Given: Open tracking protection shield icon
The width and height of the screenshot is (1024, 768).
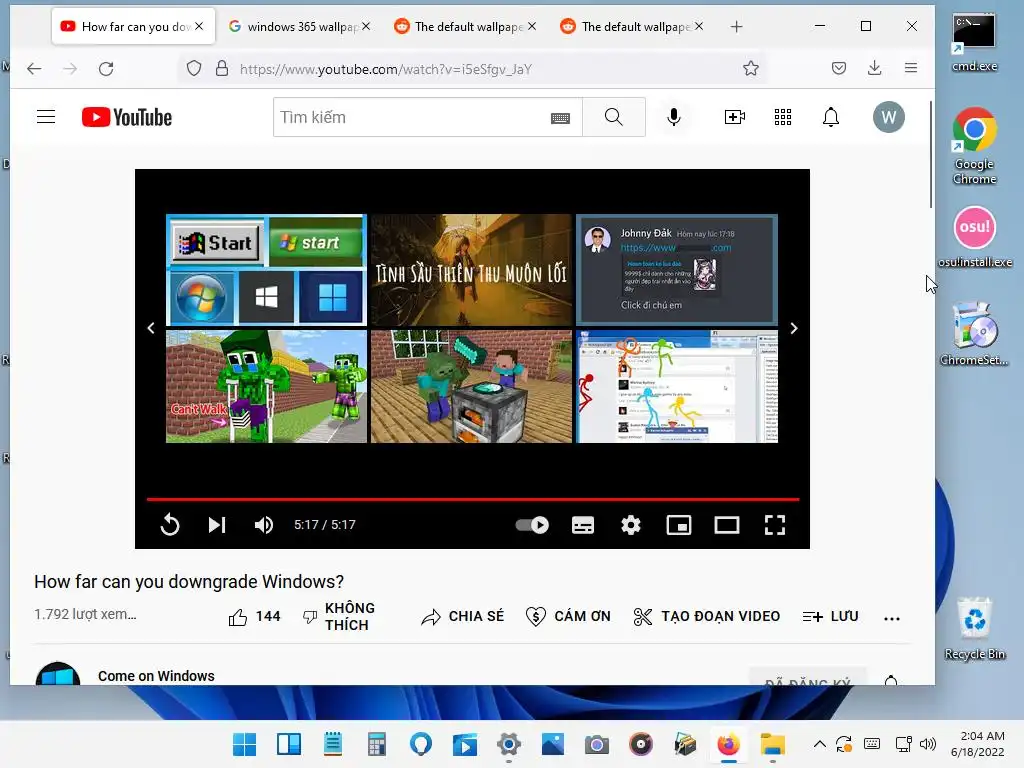Looking at the screenshot, I should [x=194, y=69].
